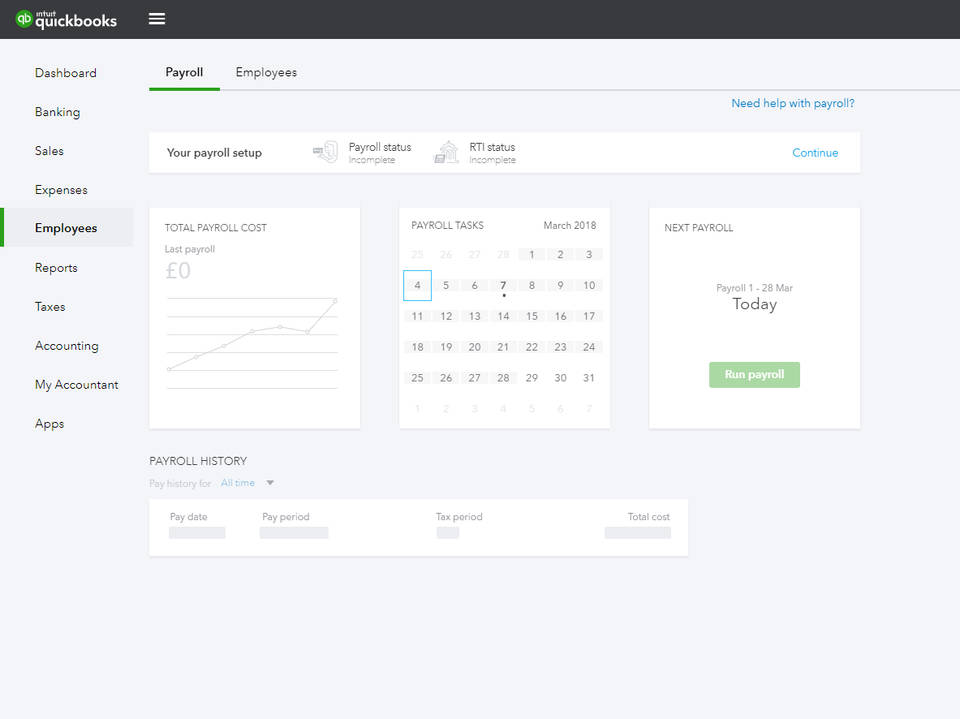The height and width of the screenshot is (719, 960).
Task: Select the Payroll tab
Action: coord(183,72)
